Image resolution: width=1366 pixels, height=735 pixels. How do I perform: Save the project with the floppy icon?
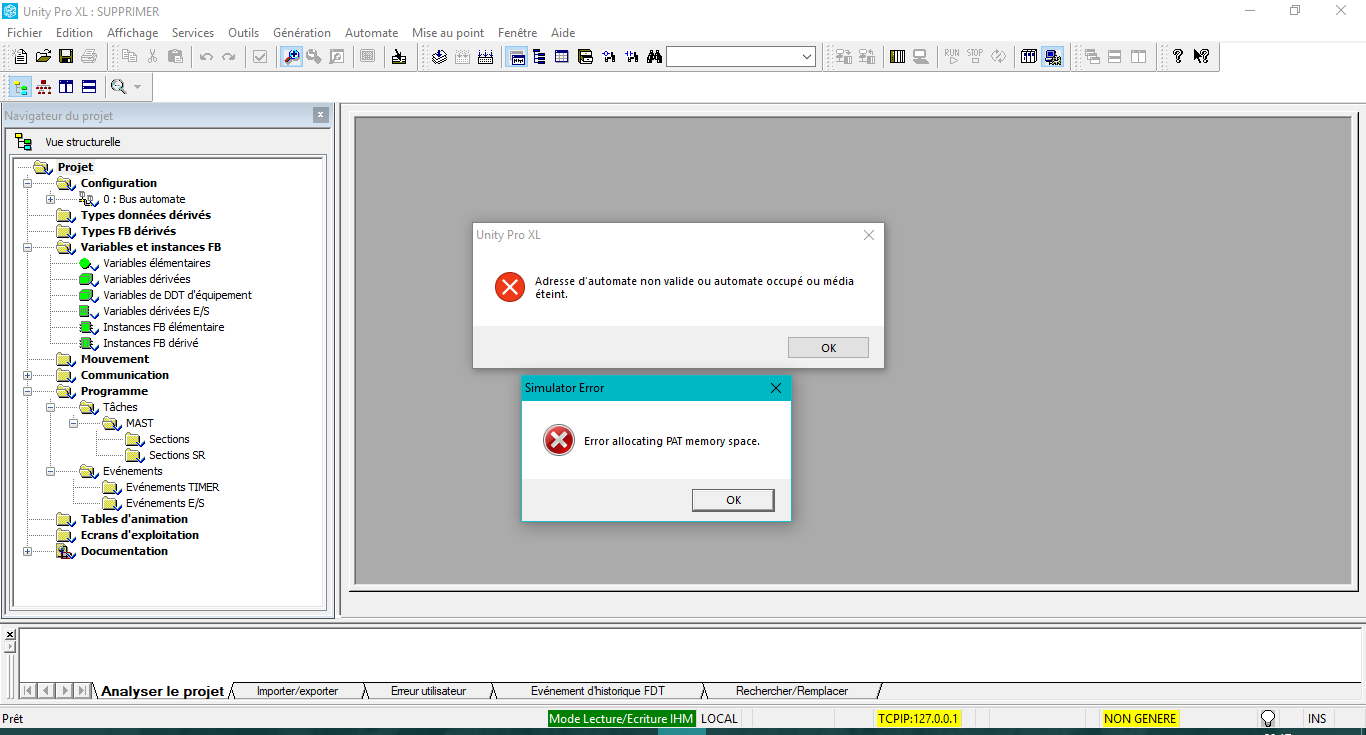[x=66, y=57]
